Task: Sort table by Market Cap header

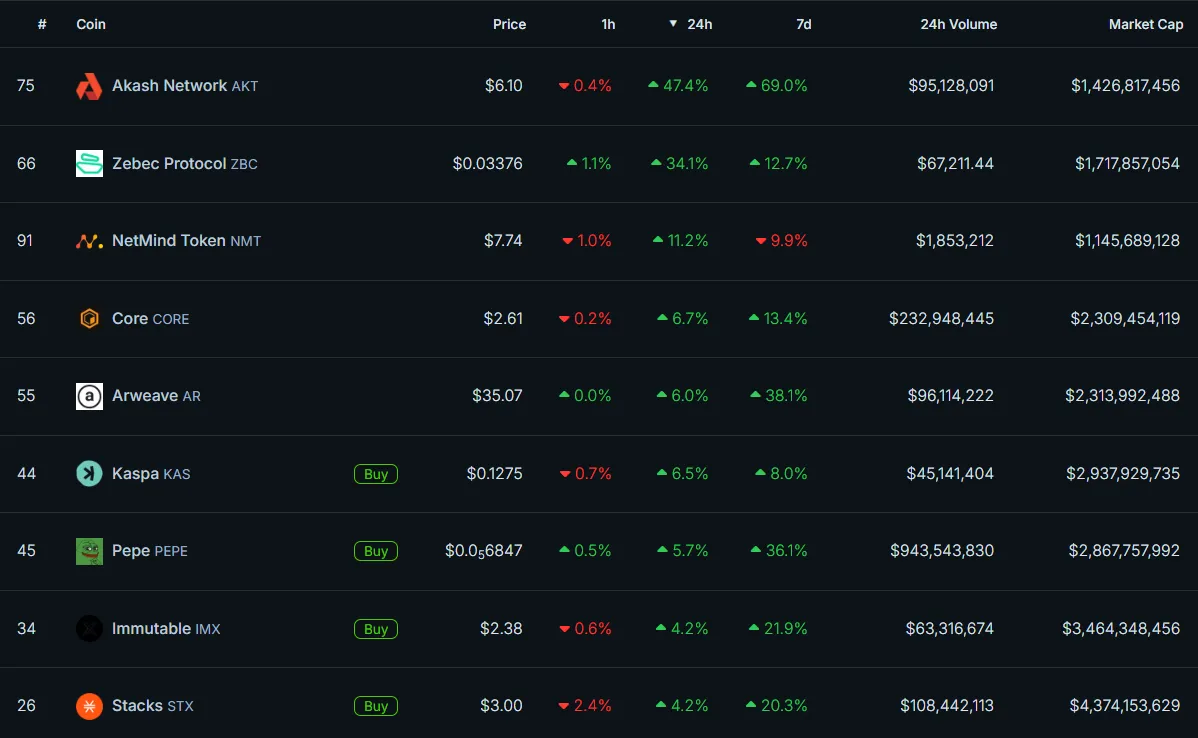Action: (1145, 24)
